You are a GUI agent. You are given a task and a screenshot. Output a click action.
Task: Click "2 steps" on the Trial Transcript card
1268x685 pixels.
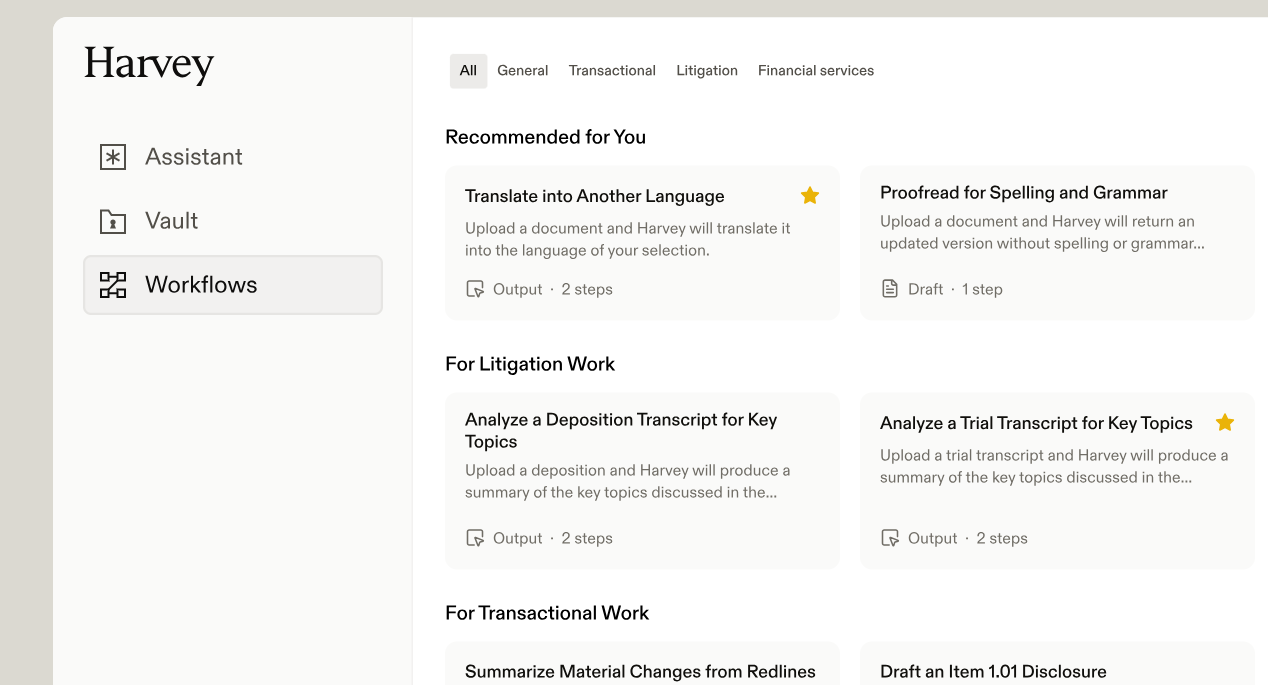point(1002,538)
